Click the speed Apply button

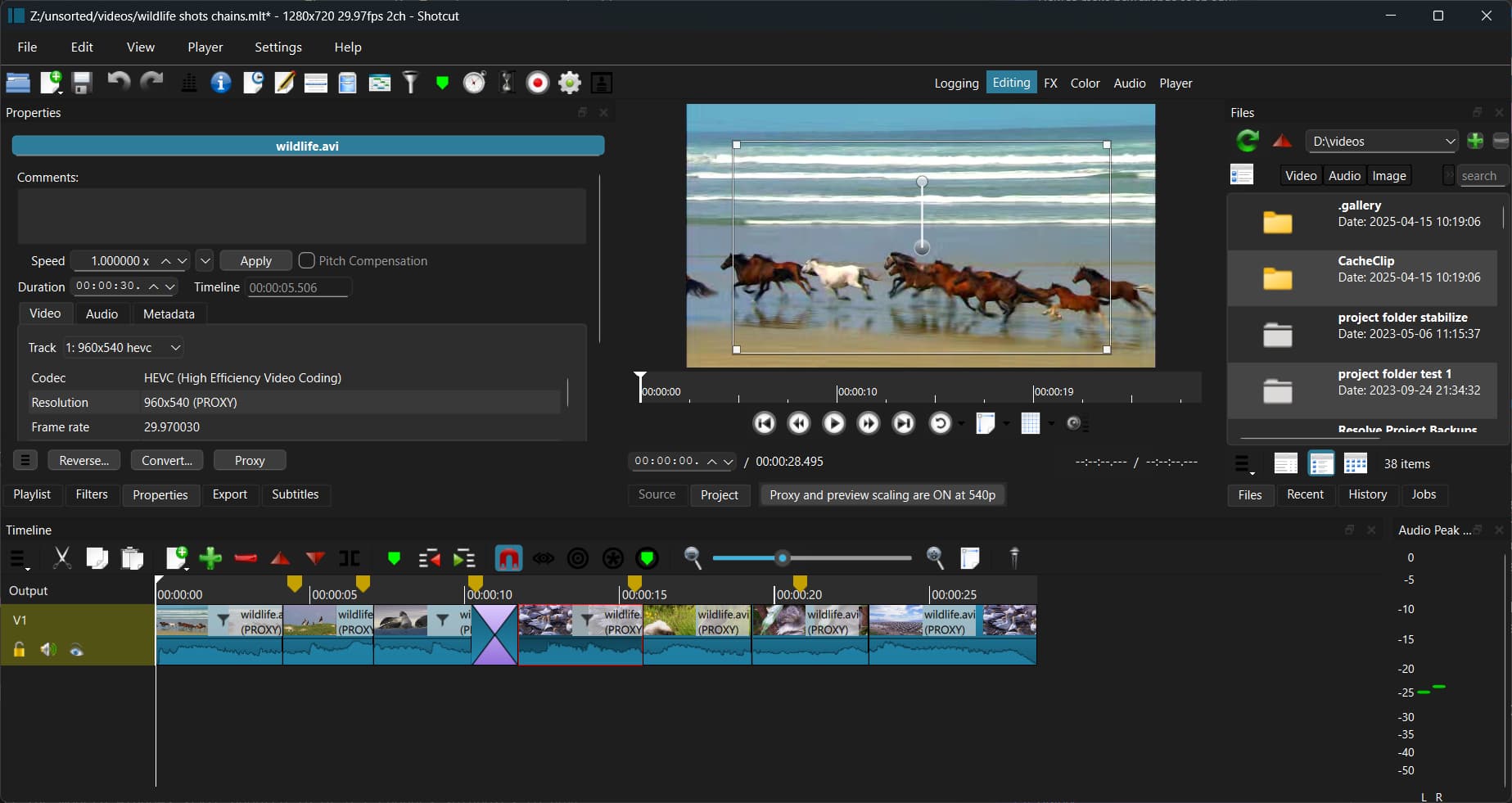[255, 260]
